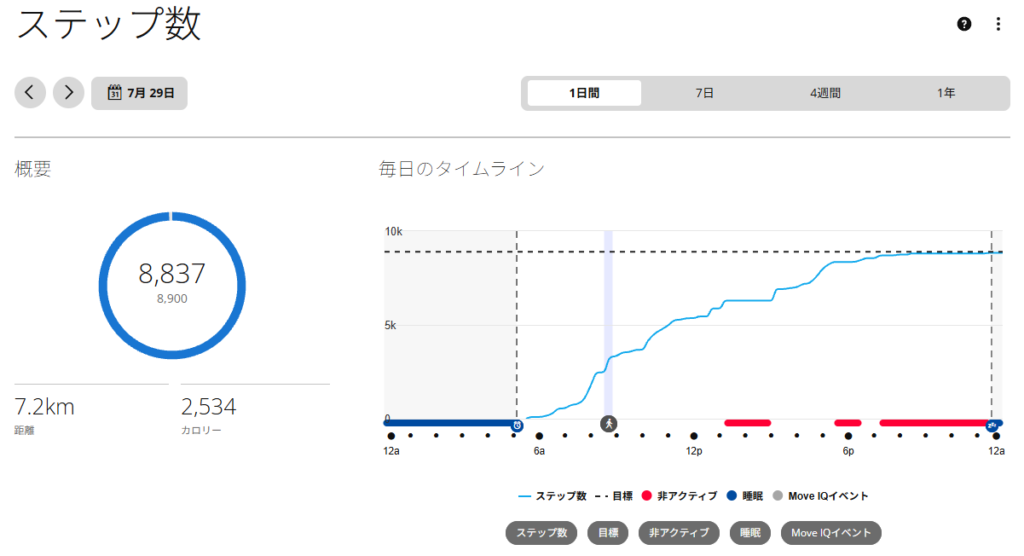Select the 1日間 tab

coord(584,93)
